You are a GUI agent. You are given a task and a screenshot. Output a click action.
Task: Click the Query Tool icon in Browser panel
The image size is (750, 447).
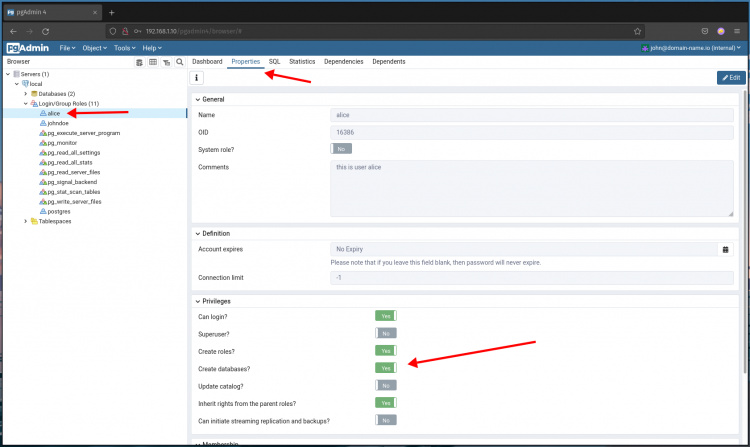[x=140, y=62]
